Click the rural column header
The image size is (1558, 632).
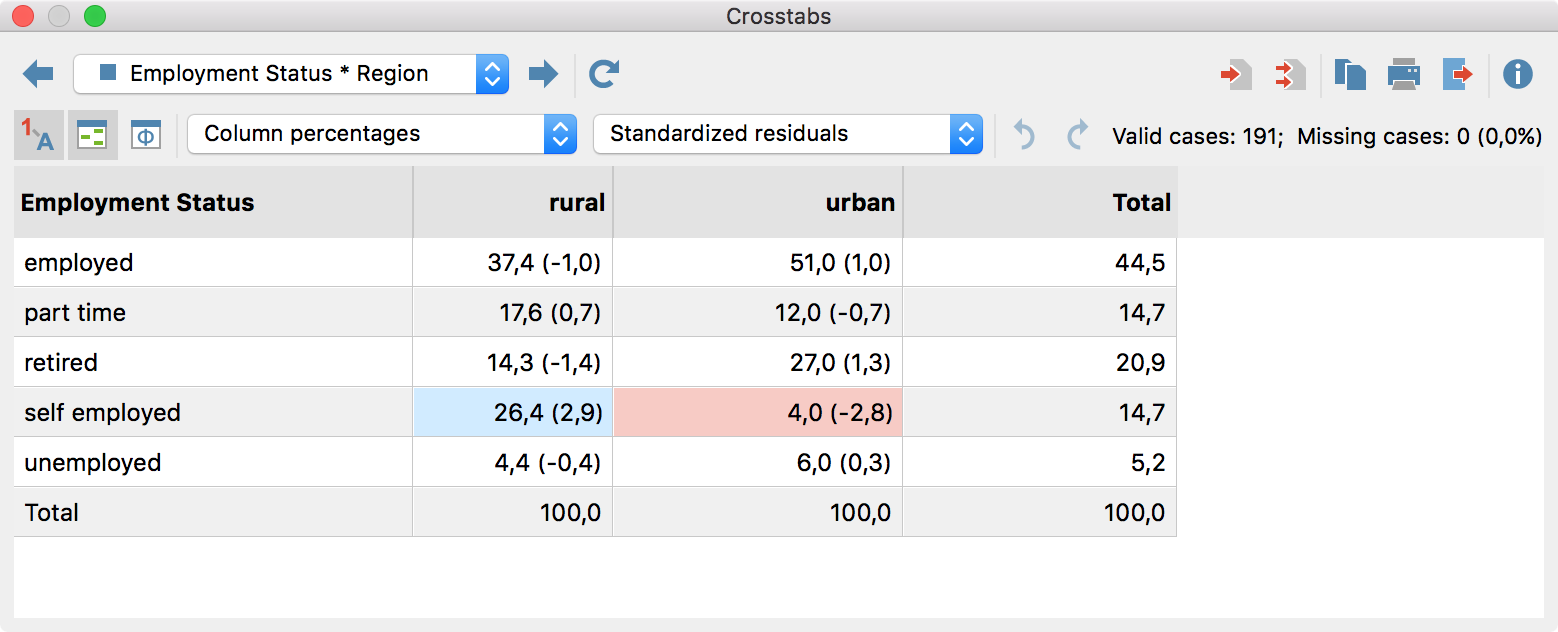[512, 203]
